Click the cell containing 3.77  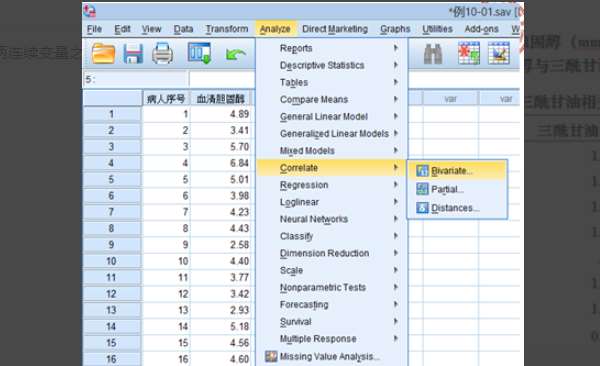pos(221,277)
